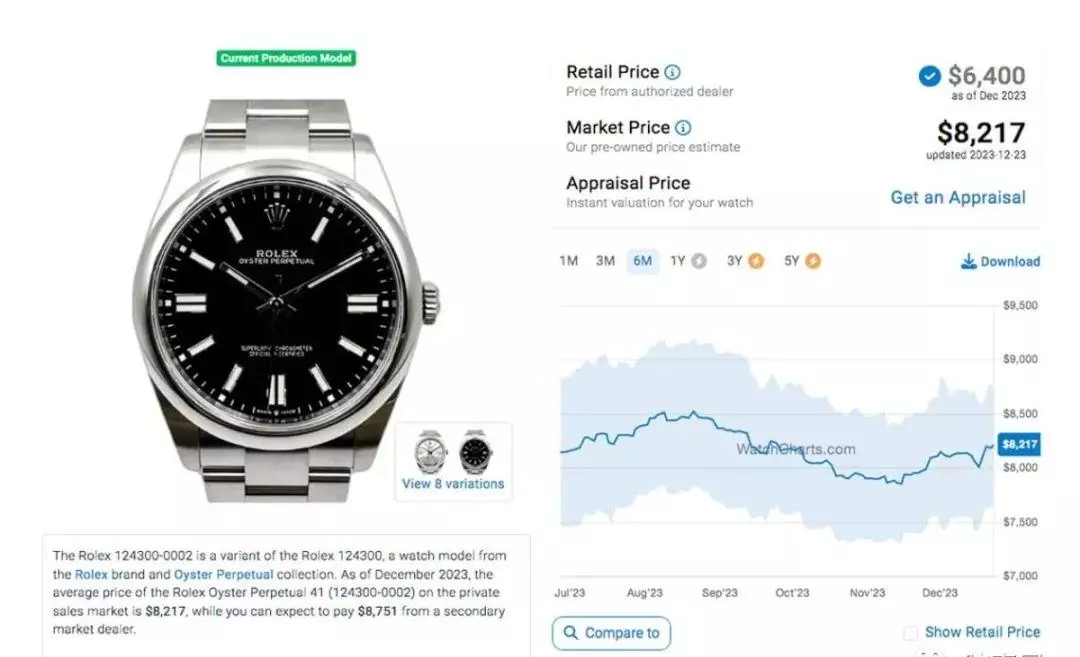
Task: Click the $8,217 price marker on chart
Action: (1019, 444)
